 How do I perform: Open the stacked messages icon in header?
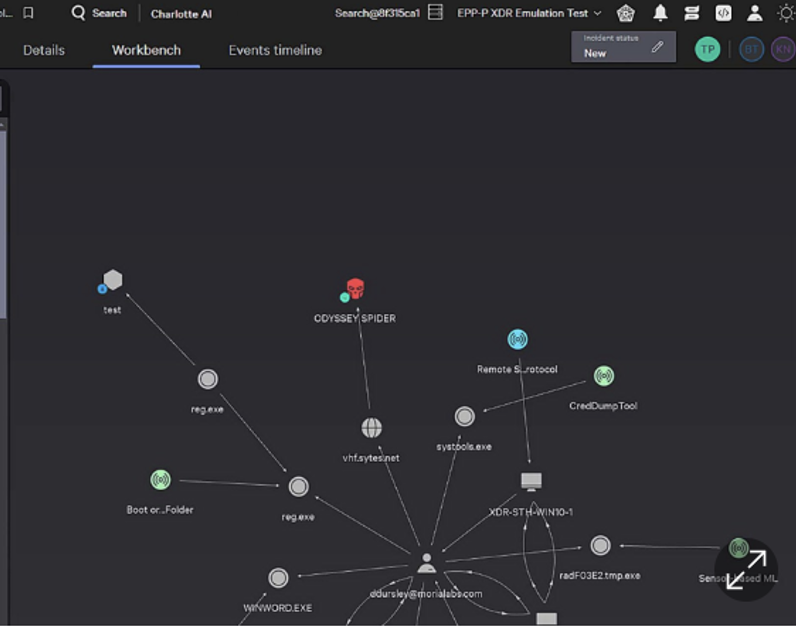pyautogui.click(x=691, y=13)
